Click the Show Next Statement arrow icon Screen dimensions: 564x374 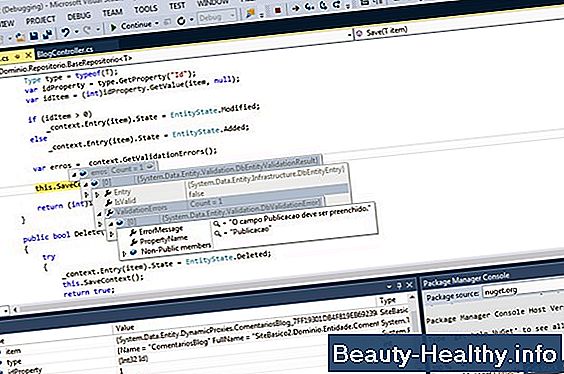296,8
